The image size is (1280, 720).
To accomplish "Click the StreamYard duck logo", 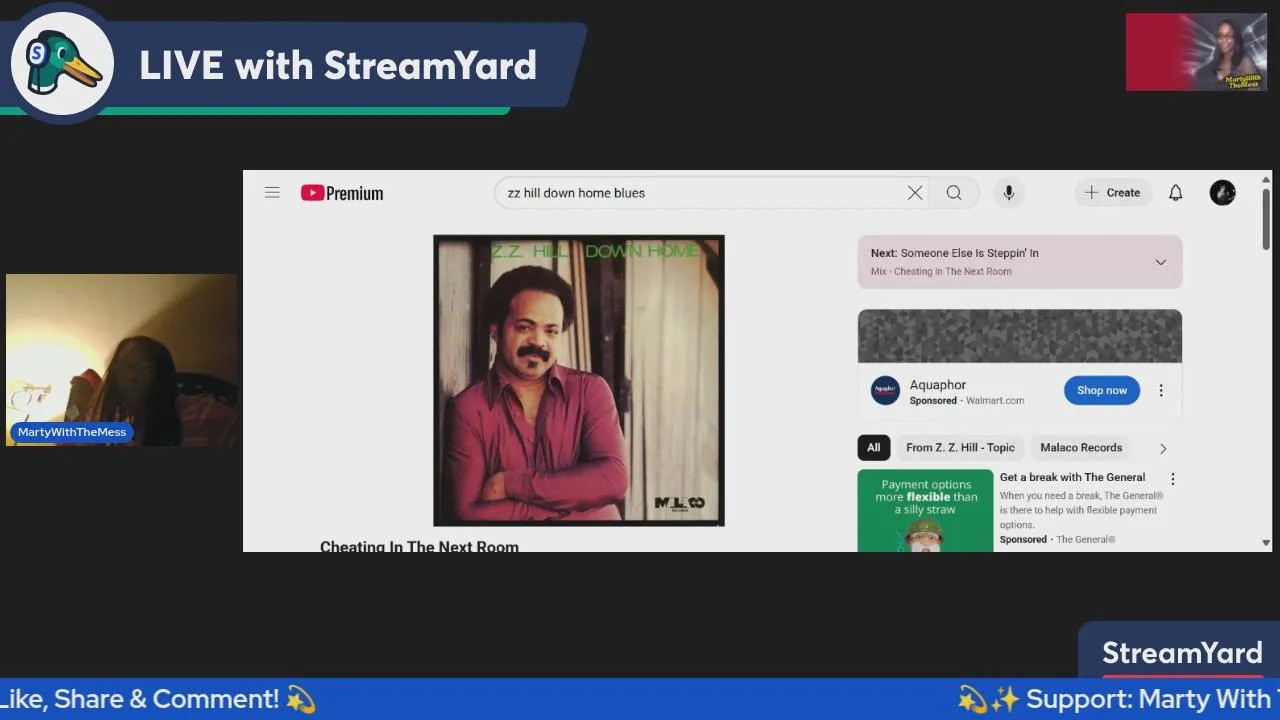I will 62,65.
